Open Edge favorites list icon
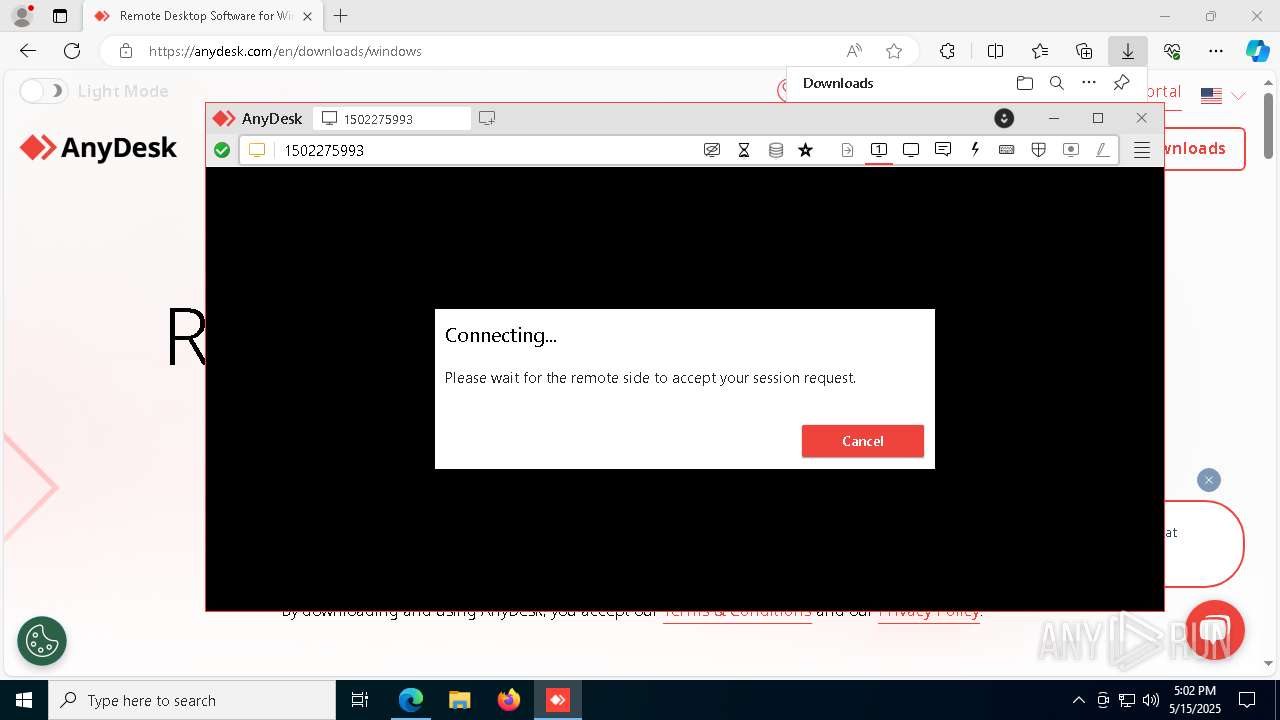Screen dimensions: 1280x720 1040,51
